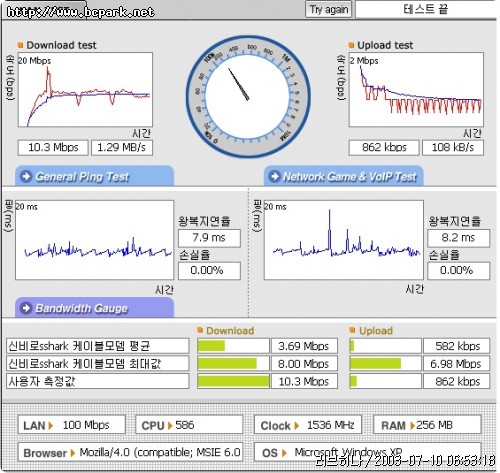The width and height of the screenshot is (500, 473).
Task: Click the 7.9 ms round-trip delay field
Action: coord(209,238)
